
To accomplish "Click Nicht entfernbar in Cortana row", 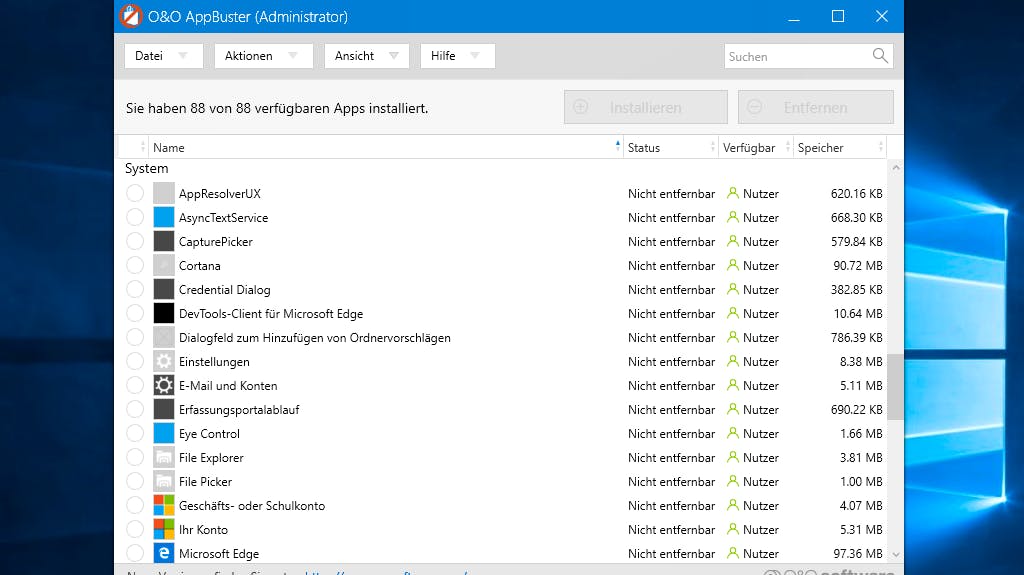I will pyautogui.click(x=671, y=265).
